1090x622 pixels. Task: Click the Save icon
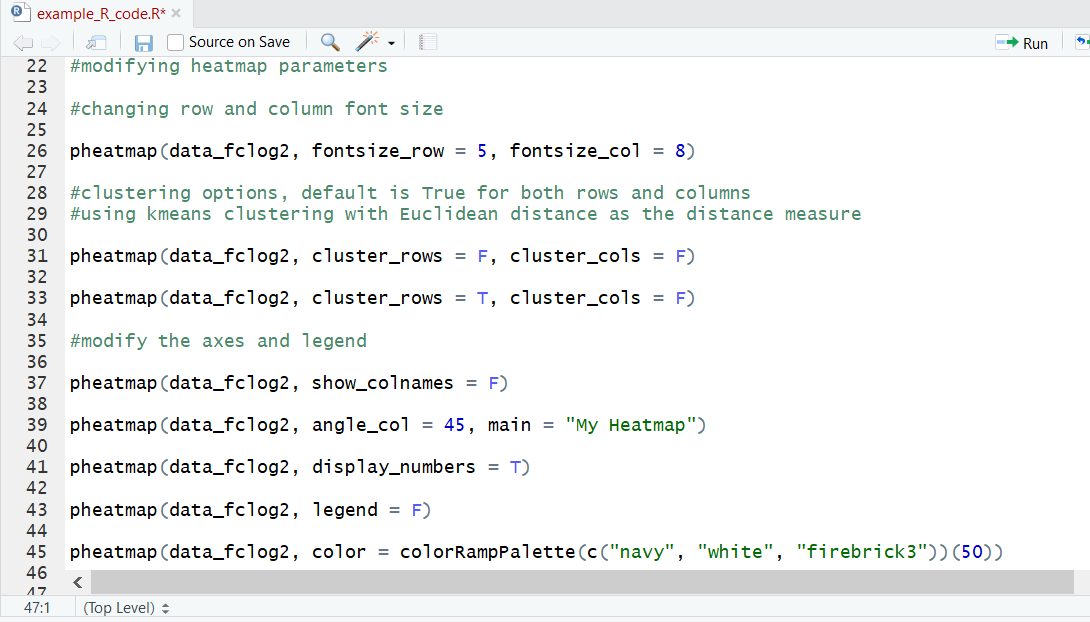click(x=143, y=42)
